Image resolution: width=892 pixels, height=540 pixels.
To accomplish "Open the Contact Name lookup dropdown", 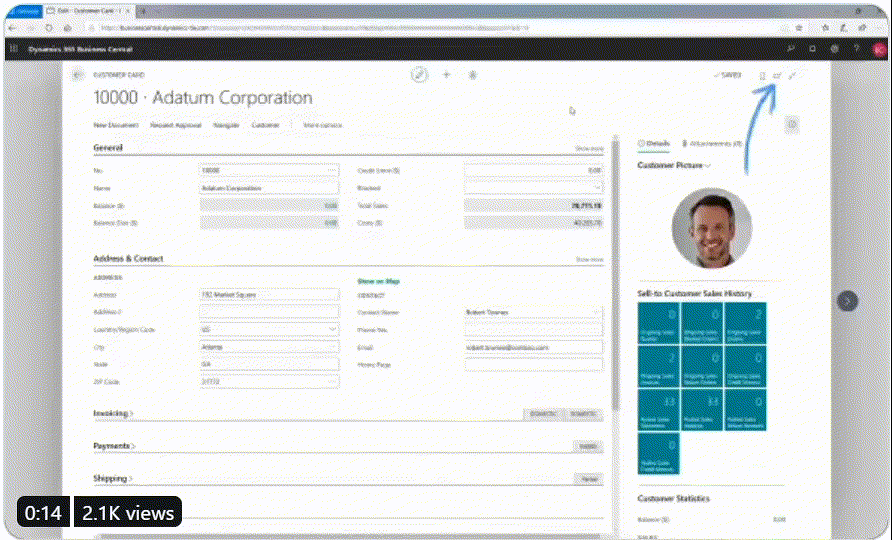I will pos(596,312).
